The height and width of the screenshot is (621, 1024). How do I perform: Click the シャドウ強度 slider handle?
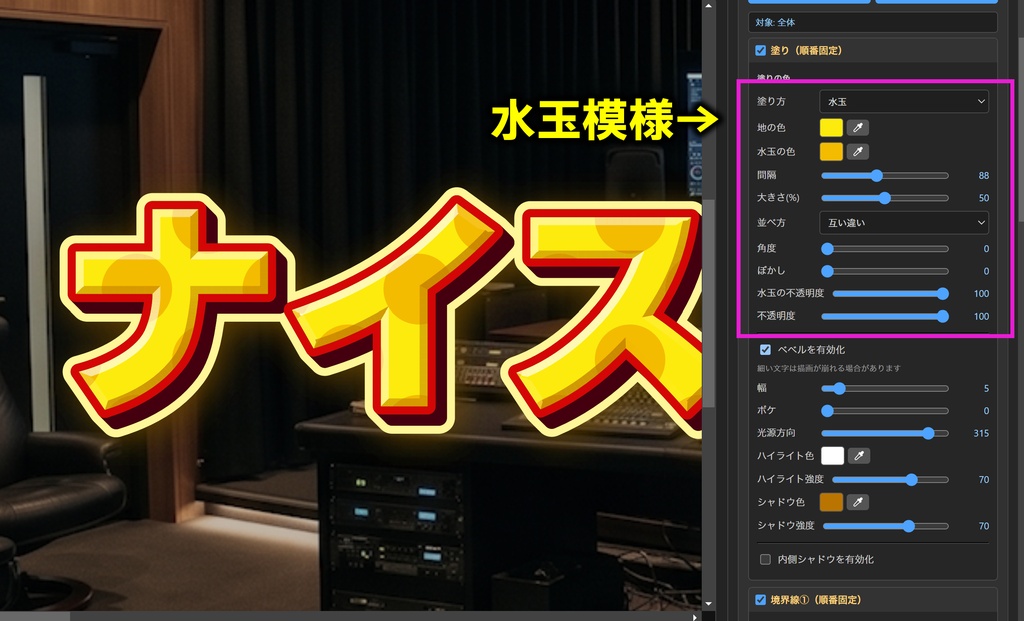click(908, 526)
